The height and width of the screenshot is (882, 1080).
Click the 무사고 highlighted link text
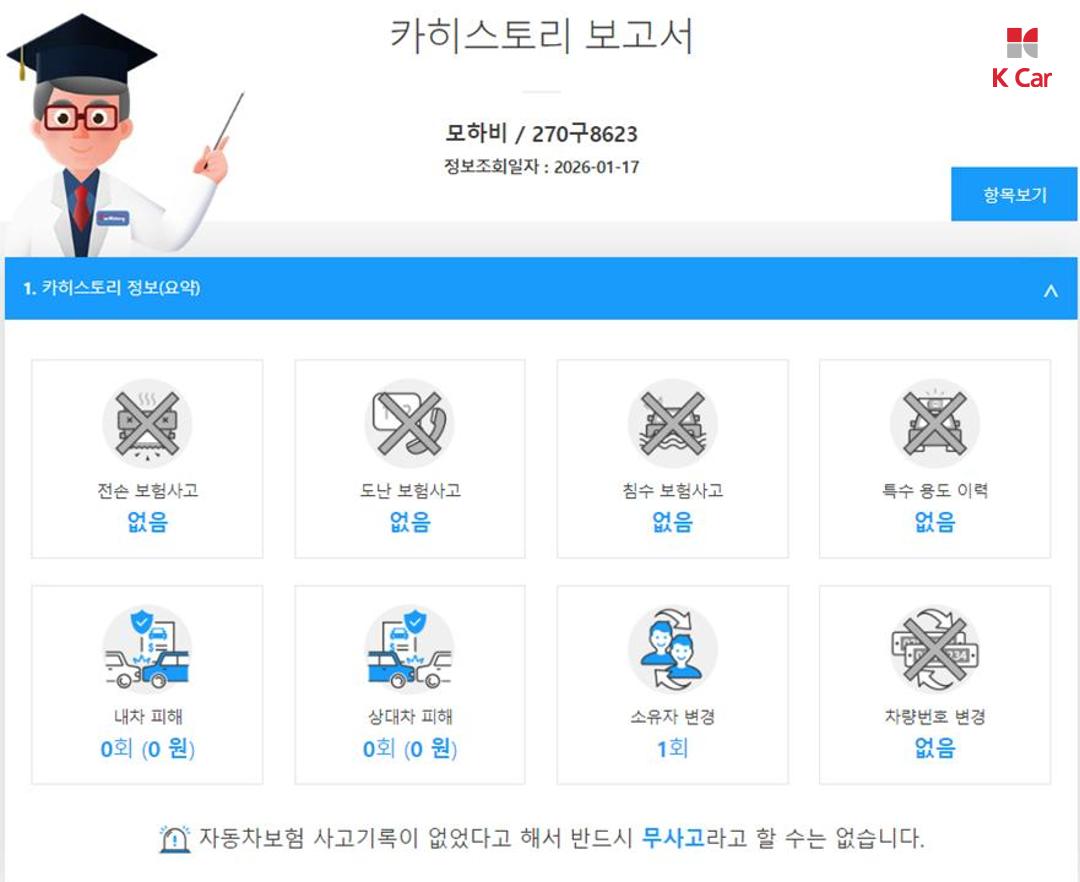click(673, 838)
